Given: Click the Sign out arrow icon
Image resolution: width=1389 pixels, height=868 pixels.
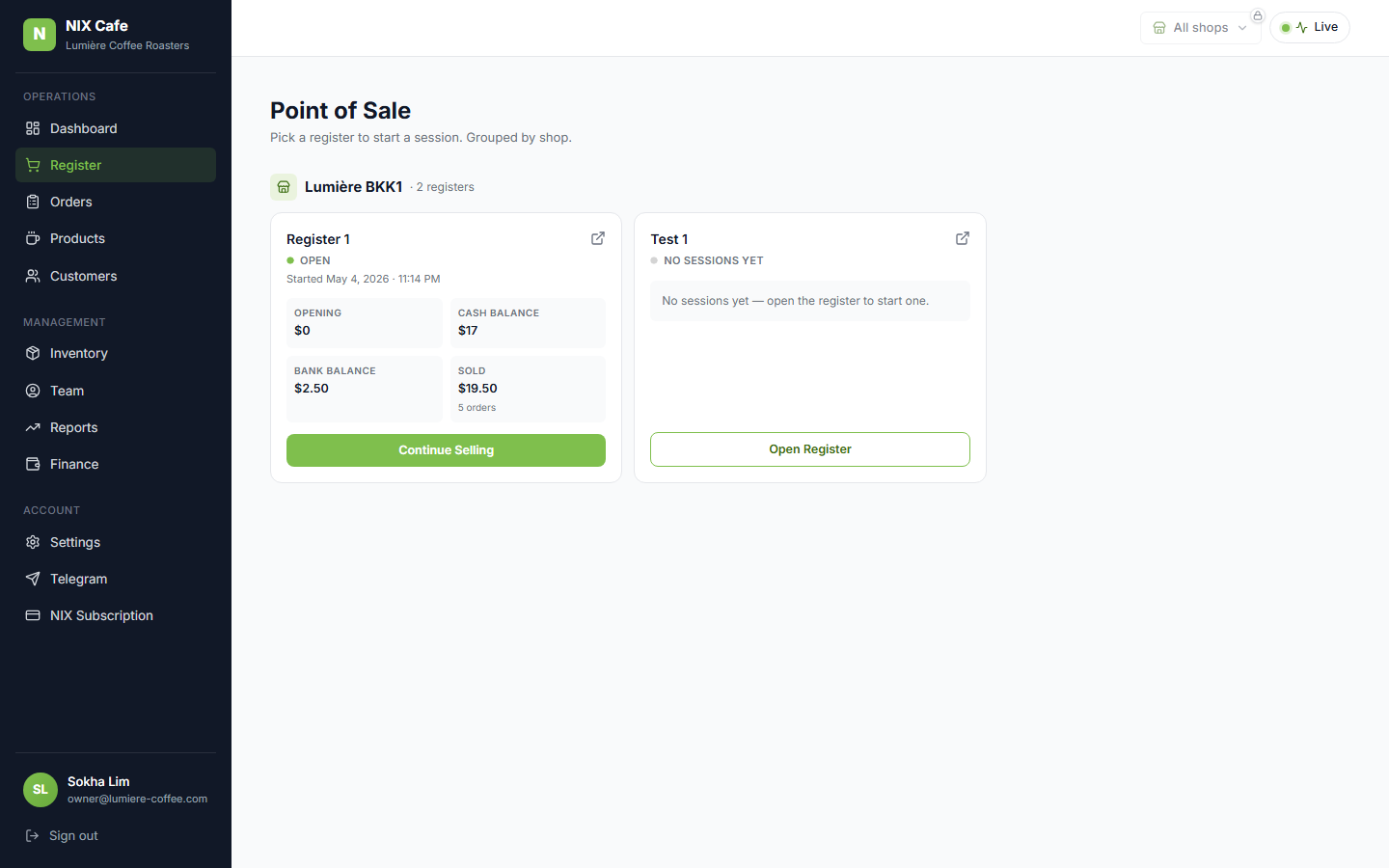Looking at the screenshot, I should (32, 835).
